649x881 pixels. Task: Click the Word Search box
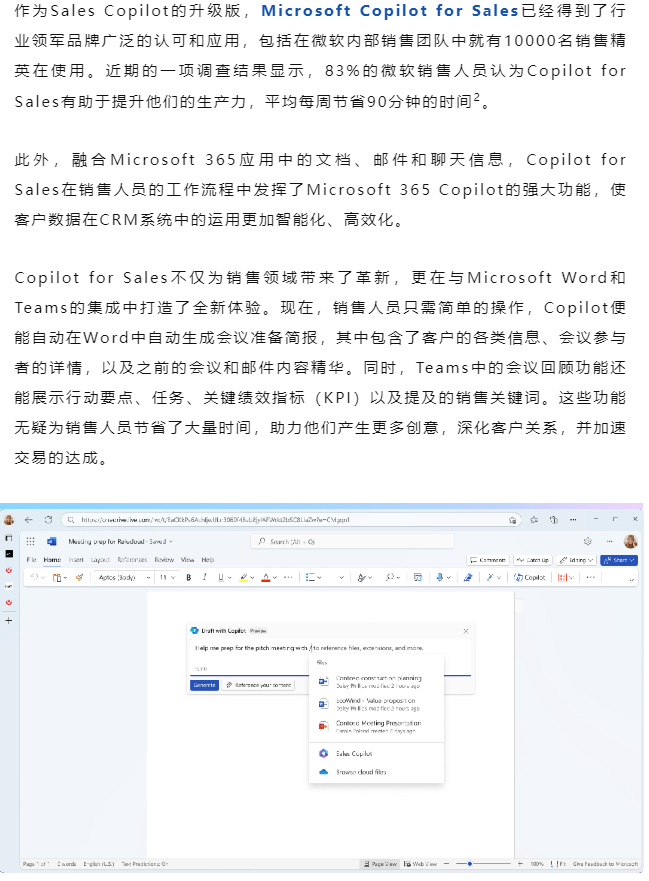pyautogui.click(x=352, y=542)
